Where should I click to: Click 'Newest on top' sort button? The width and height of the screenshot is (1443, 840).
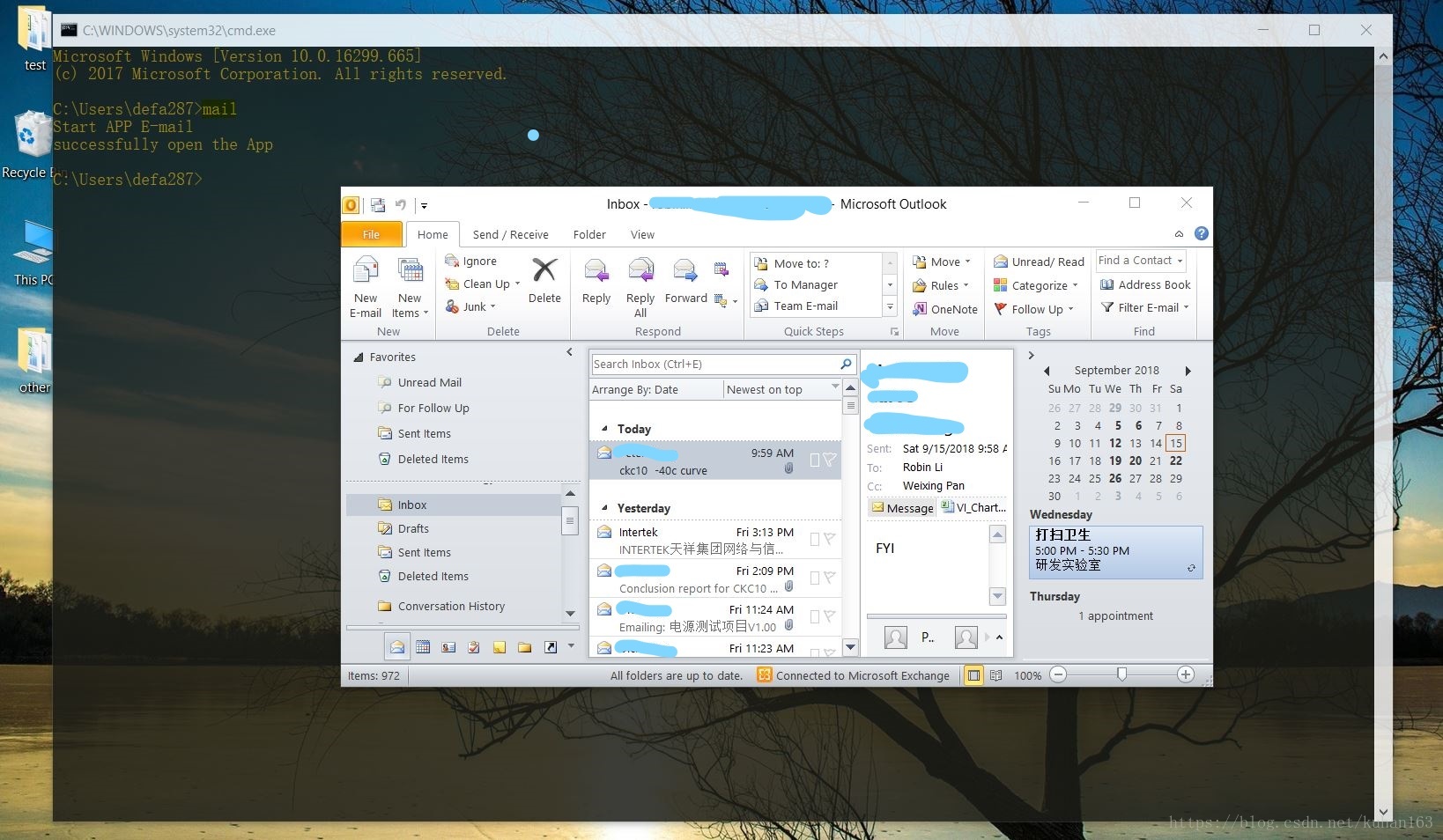(x=782, y=389)
